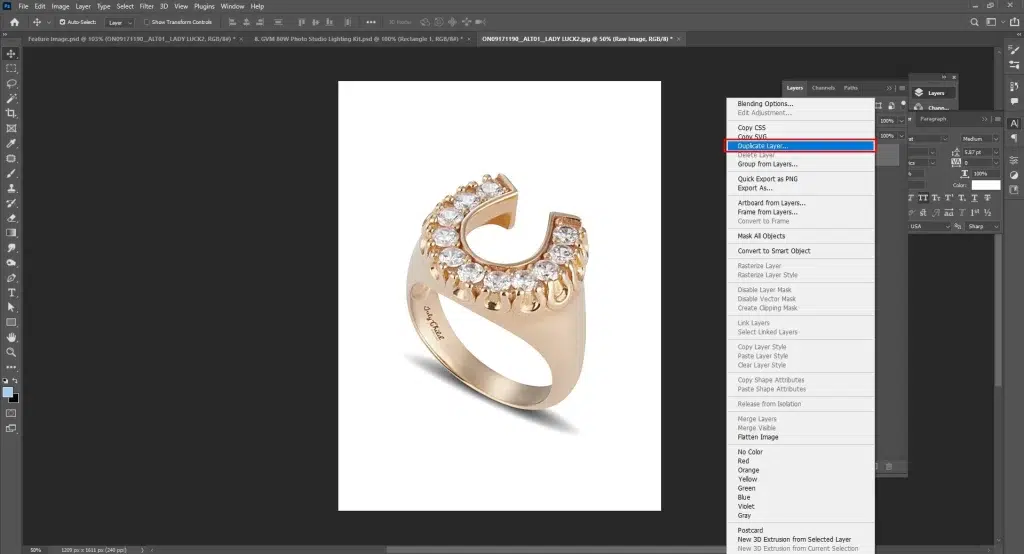1024x554 pixels.
Task: Toggle the Auto-Select checkbox
Action: pos(63,21)
